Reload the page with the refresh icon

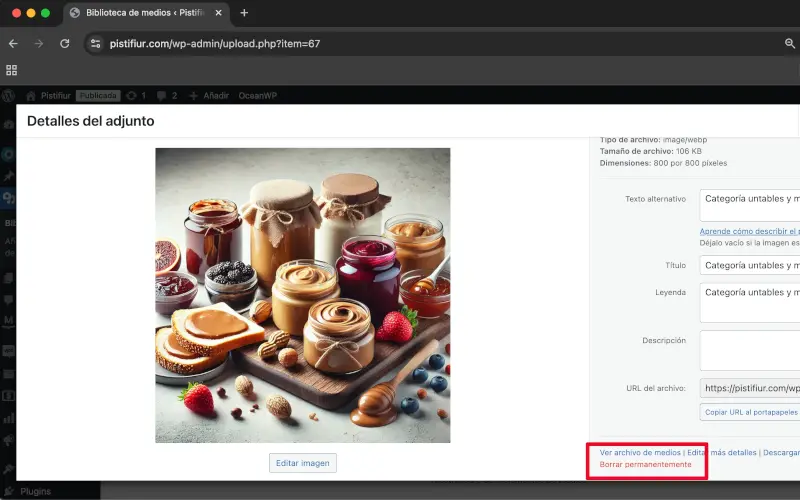click(x=65, y=44)
